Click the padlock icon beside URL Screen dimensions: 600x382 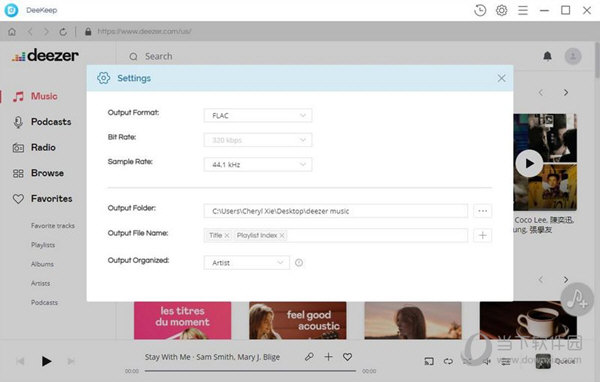point(88,31)
